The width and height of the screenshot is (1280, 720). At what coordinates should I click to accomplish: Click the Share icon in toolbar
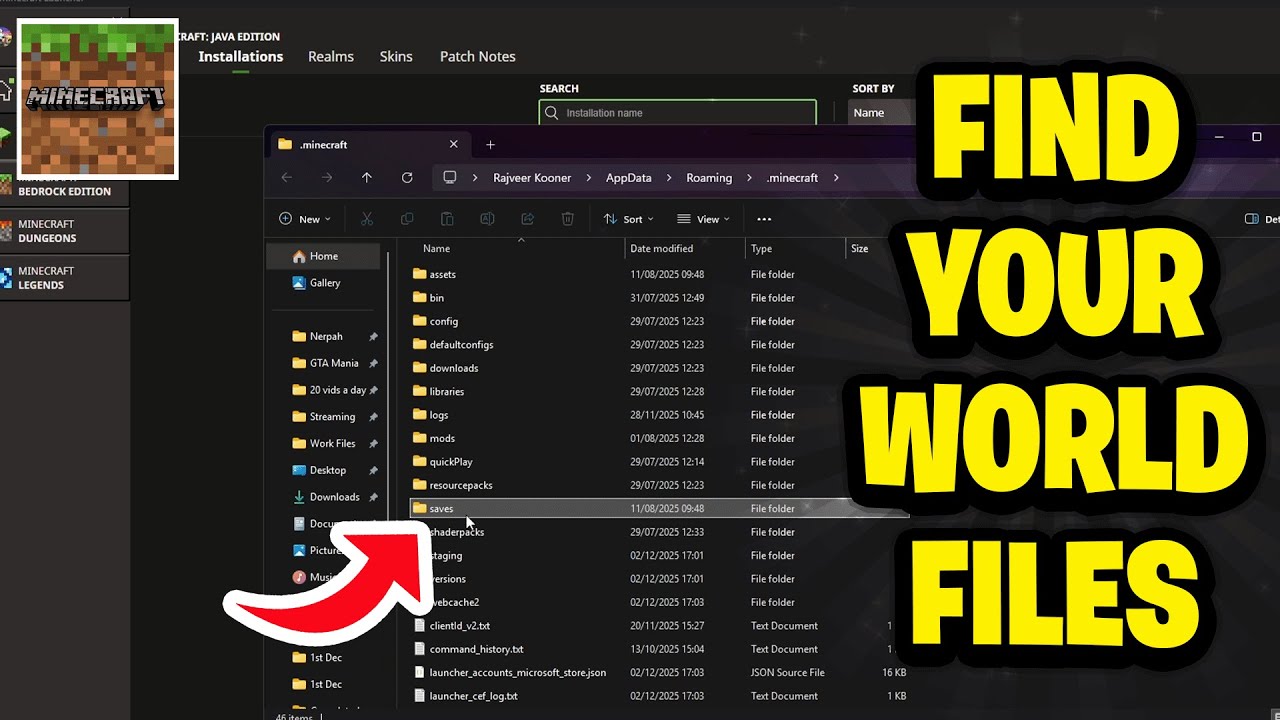pos(527,219)
